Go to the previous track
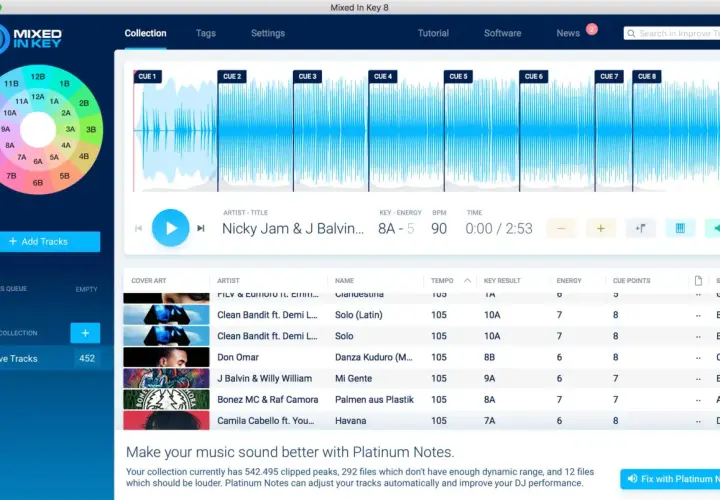 click(138, 228)
